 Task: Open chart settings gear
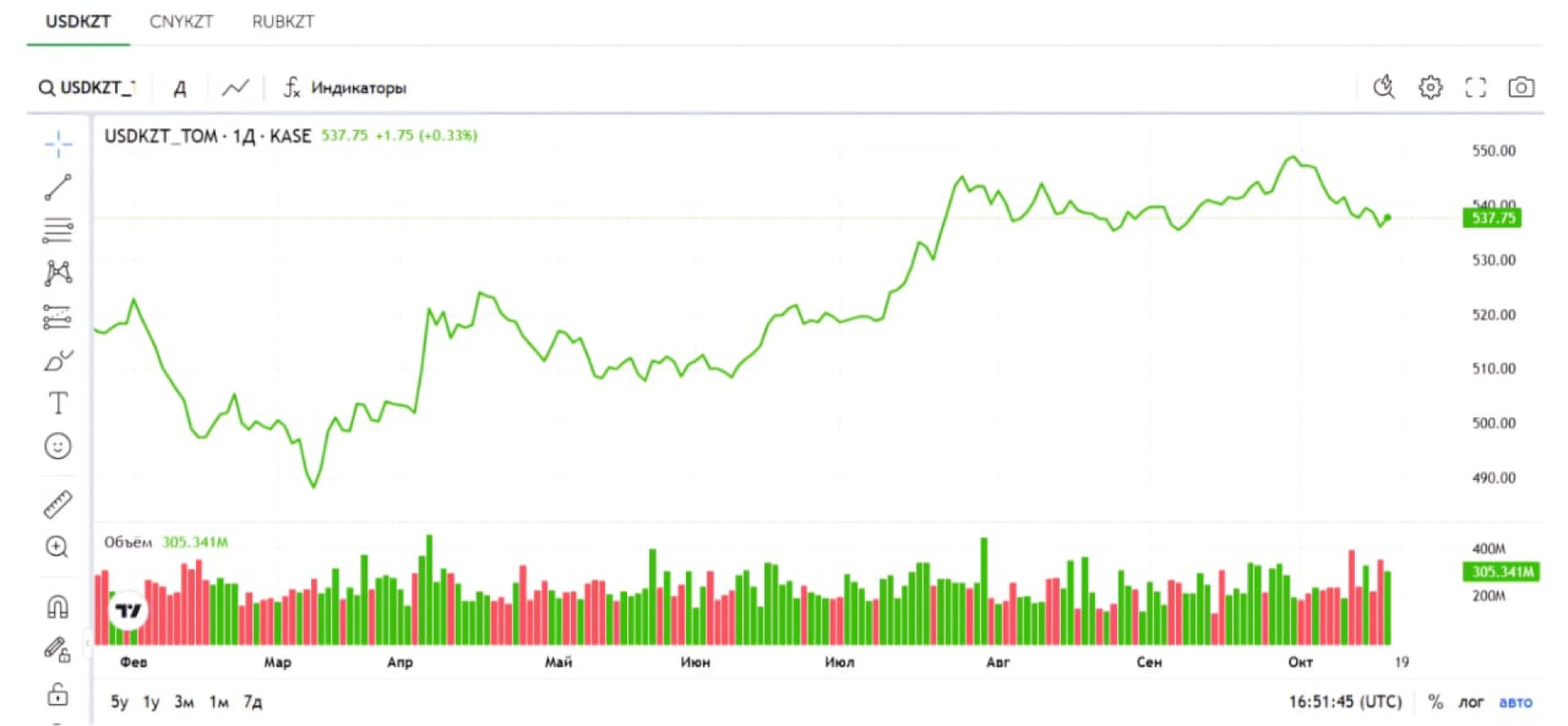click(x=1430, y=87)
